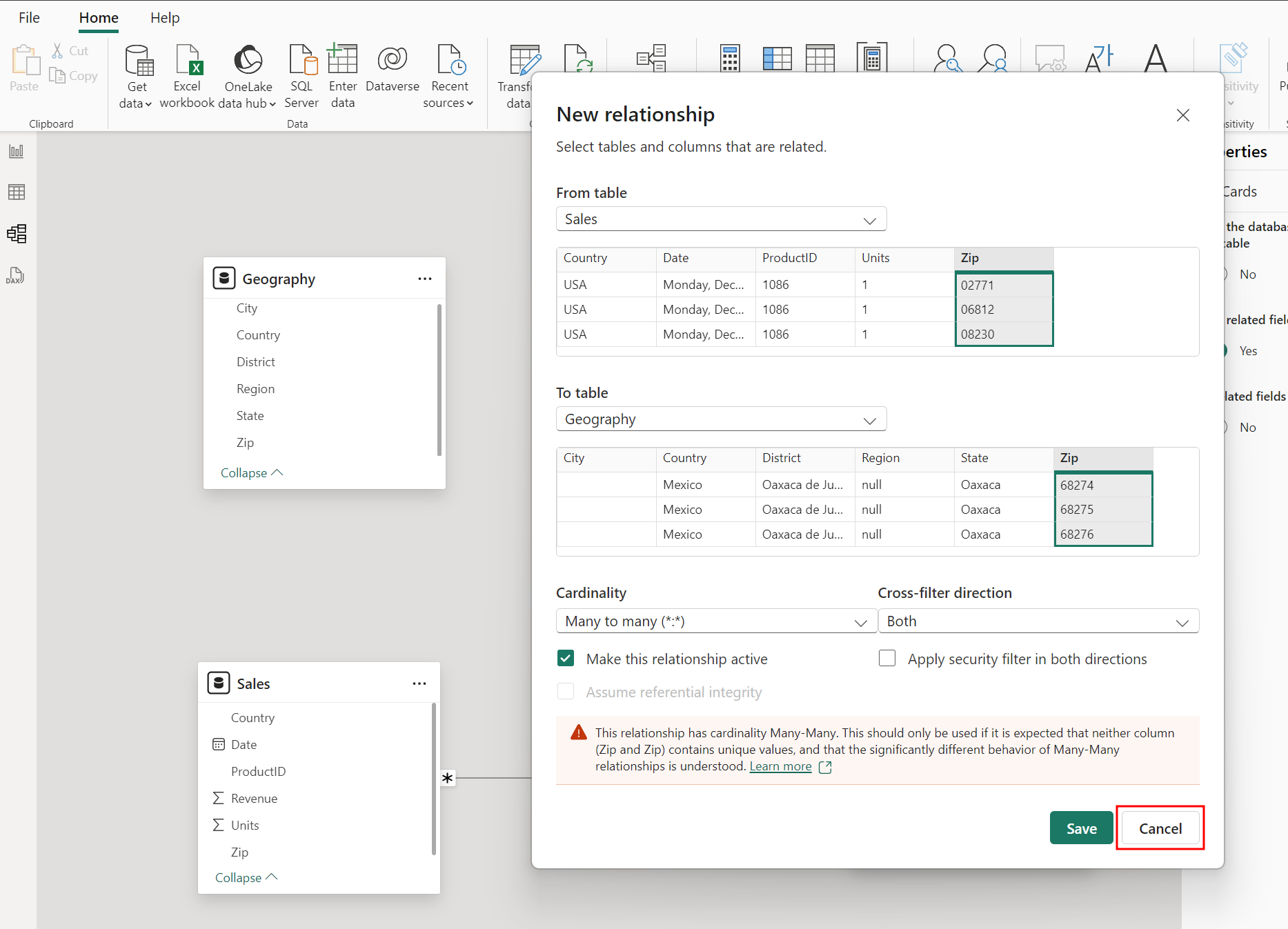This screenshot has height=929, width=1288.
Task: Open the Cross-filter direction dropdown
Action: [x=1038, y=621]
